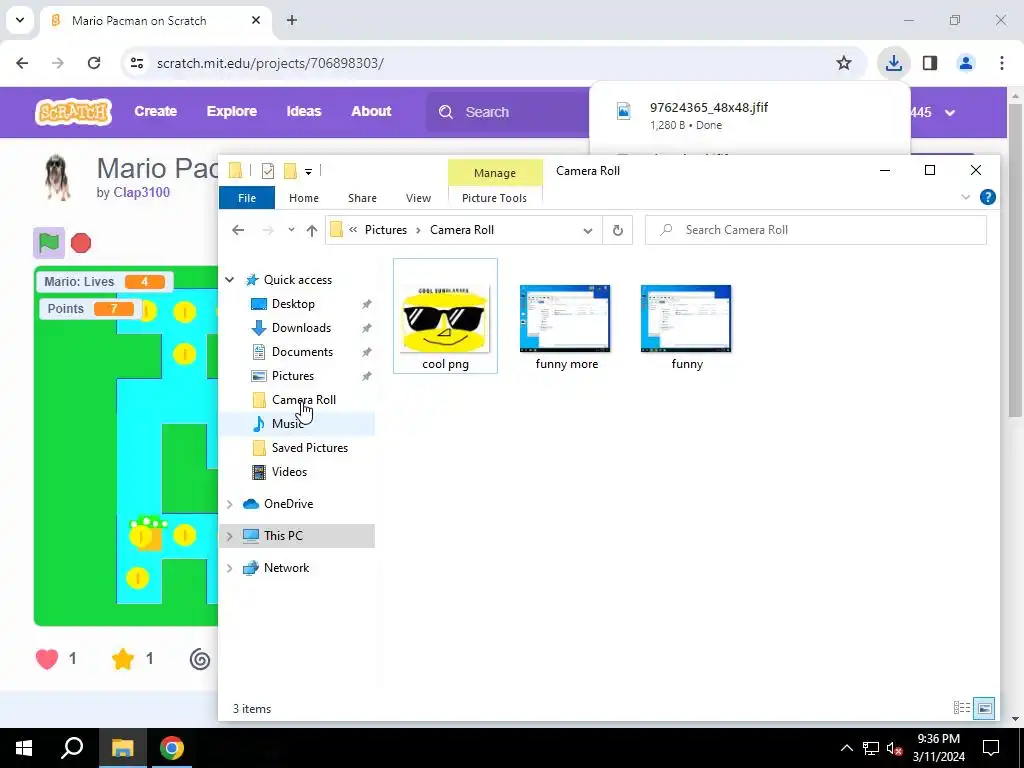Viewport: 1024px width, 768px height.
Task: Show hidden system tray icons
Action: (846, 748)
